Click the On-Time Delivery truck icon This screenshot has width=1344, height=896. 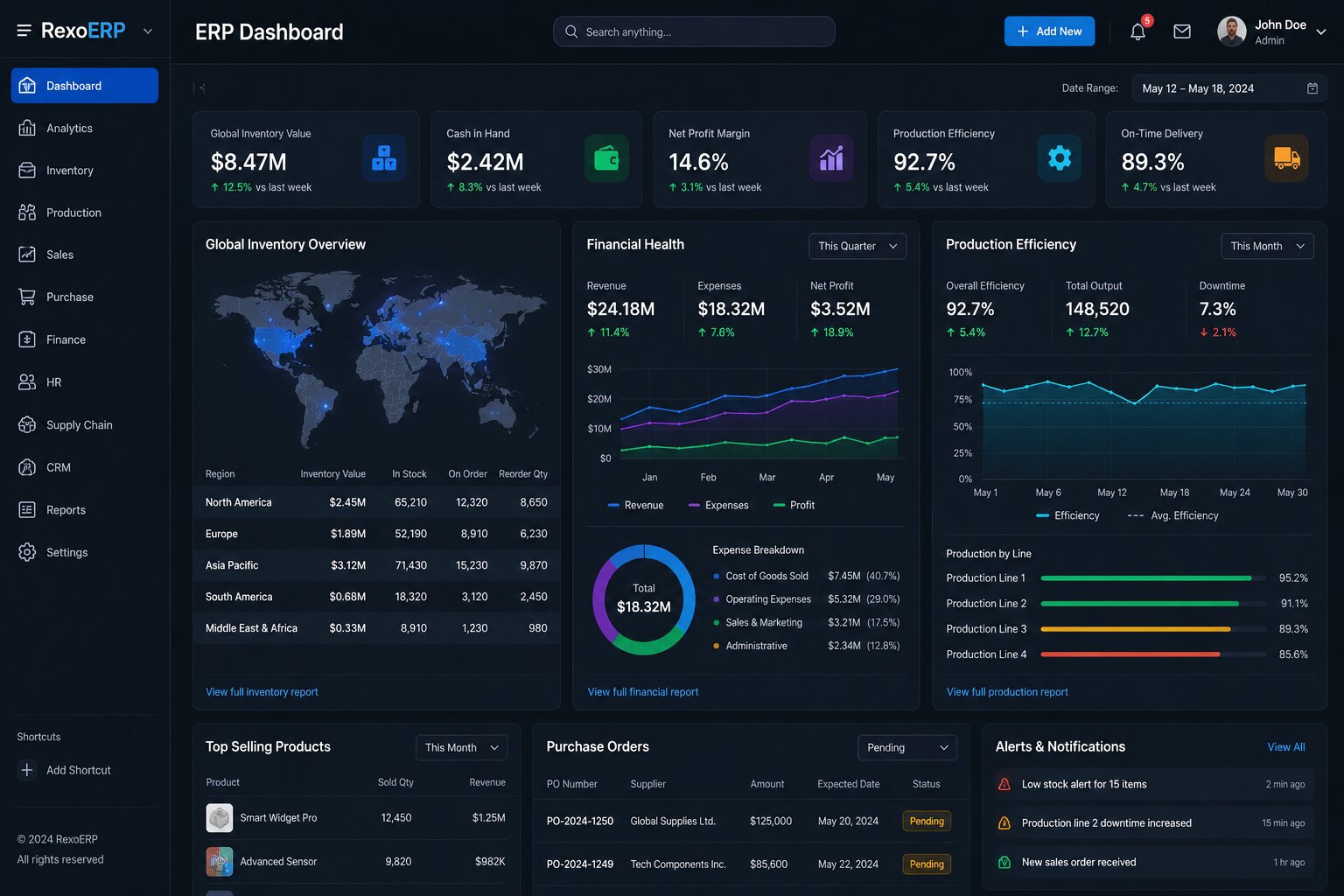pos(1287,158)
